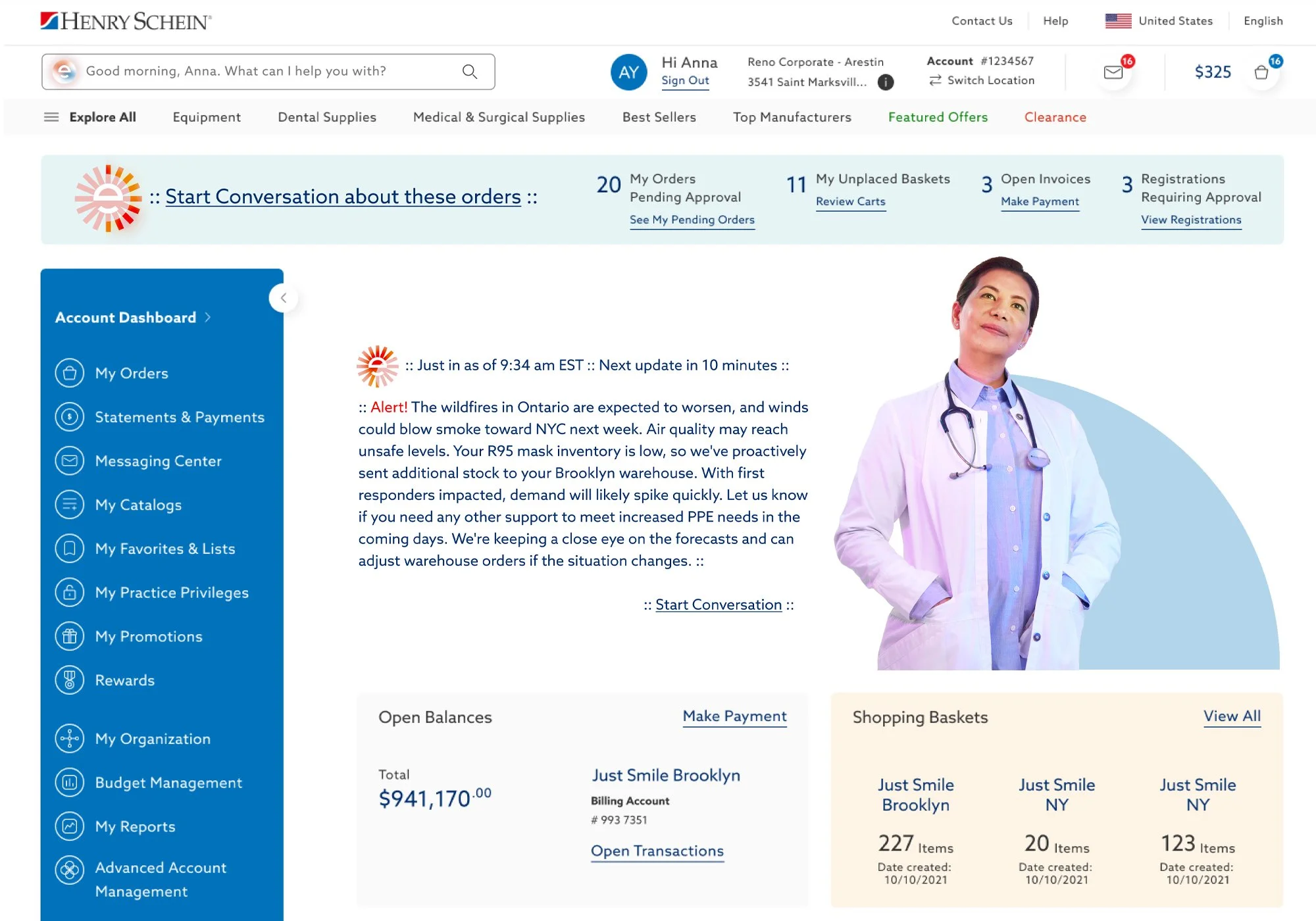This screenshot has height=921, width=1316.
Task: Open the shopping basket icon
Action: 1261,72
